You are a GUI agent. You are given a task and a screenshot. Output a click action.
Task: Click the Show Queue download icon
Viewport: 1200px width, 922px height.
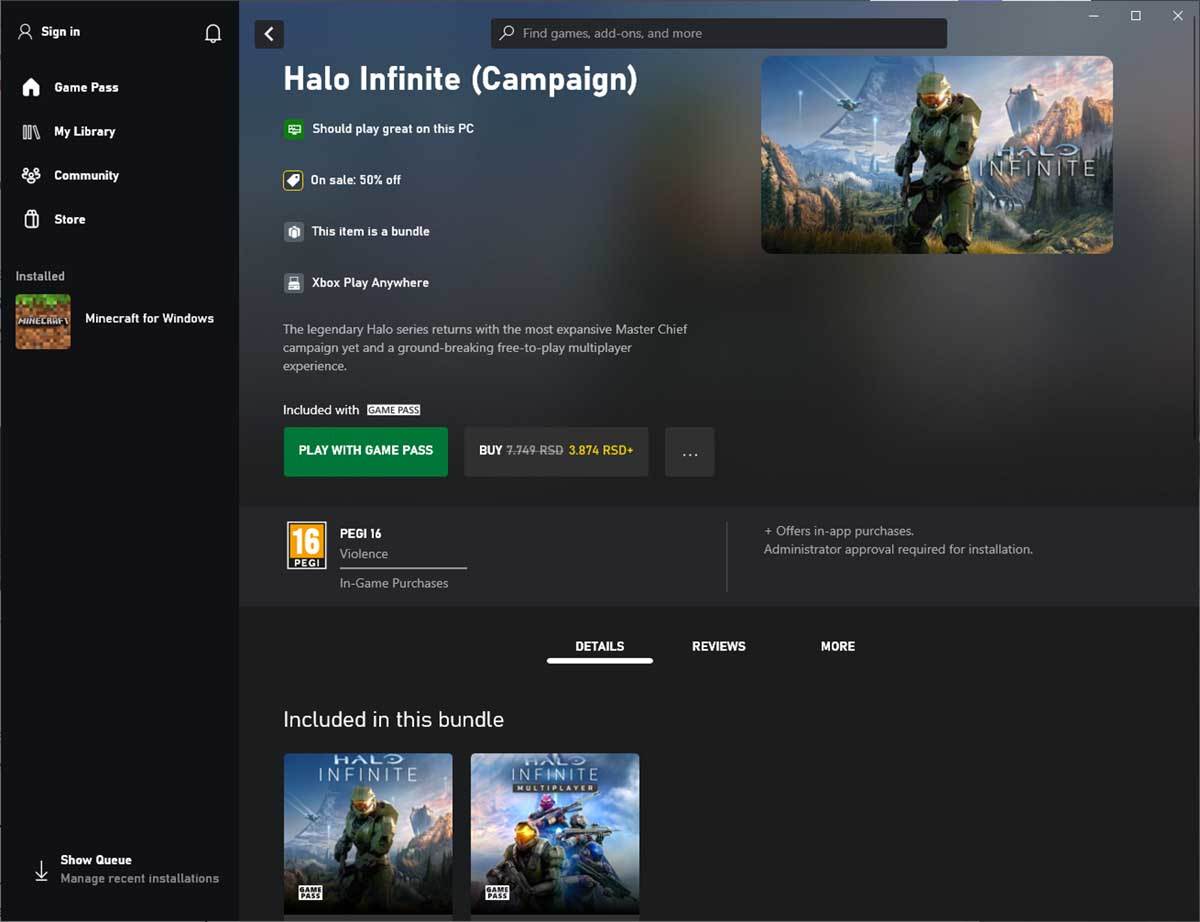pos(40,869)
